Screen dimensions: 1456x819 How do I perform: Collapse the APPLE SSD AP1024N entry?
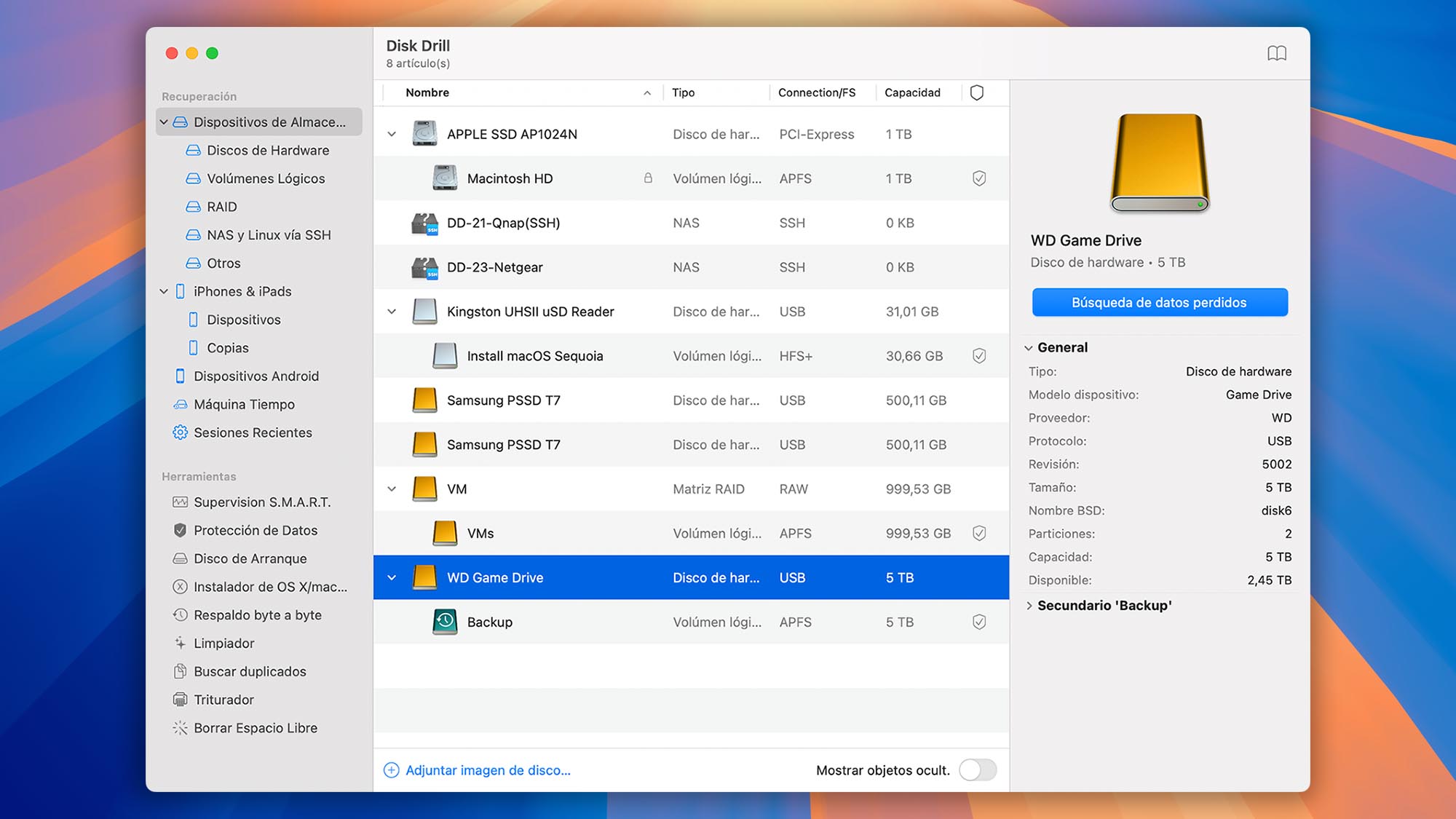coord(391,133)
